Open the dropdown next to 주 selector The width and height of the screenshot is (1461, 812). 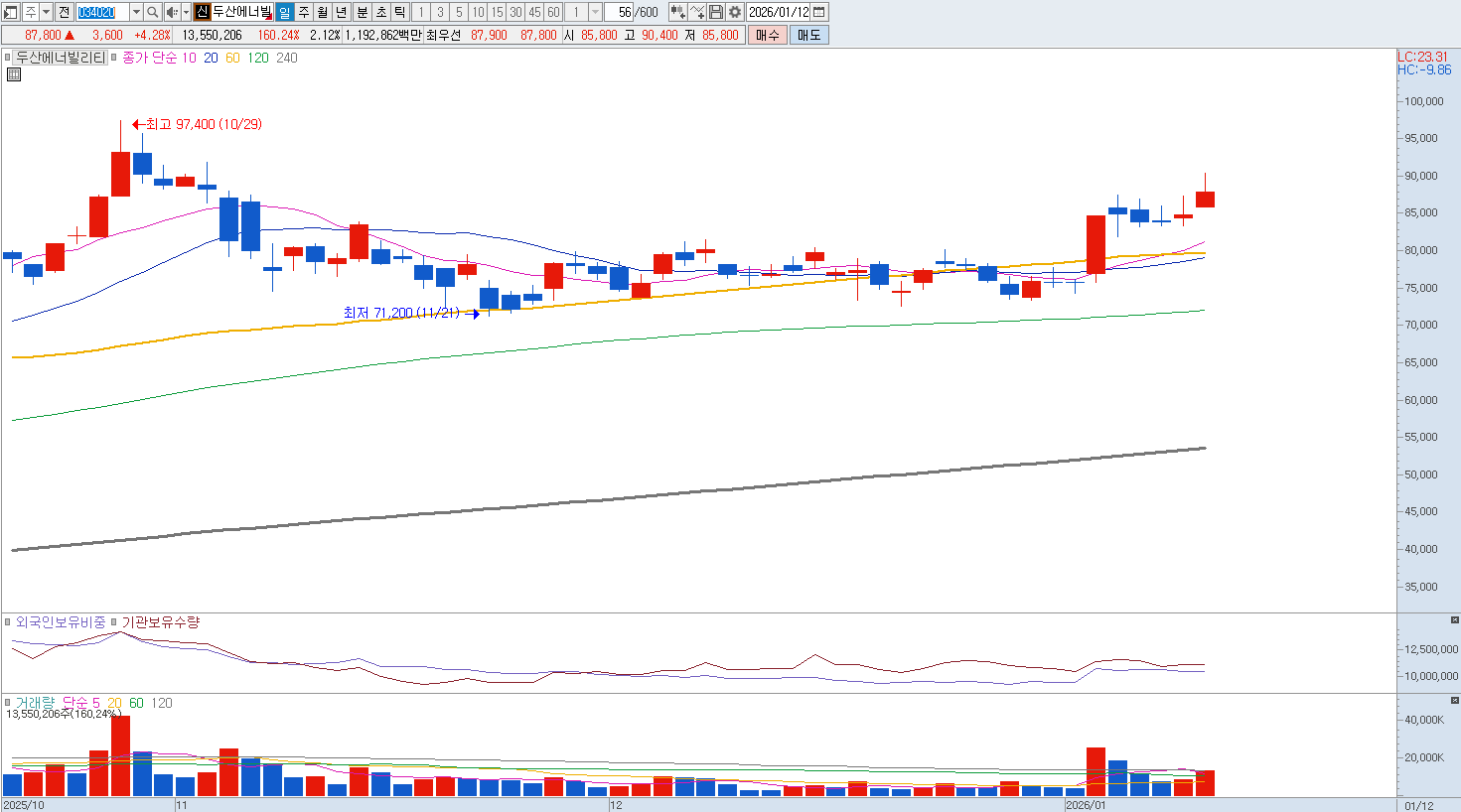point(46,12)
